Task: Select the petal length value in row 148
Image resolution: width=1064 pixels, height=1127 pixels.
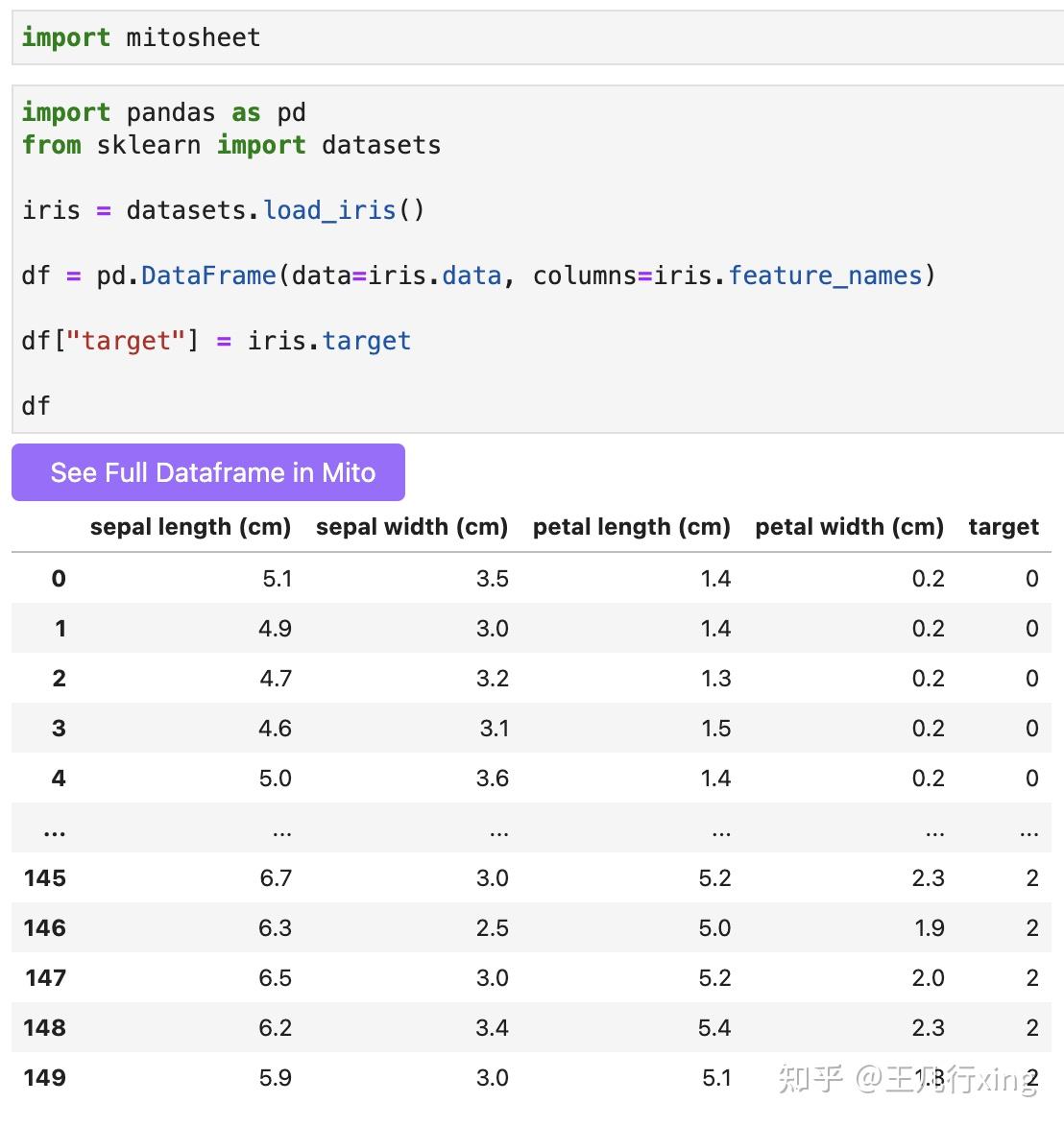Action: click(x=714, y=1028)
